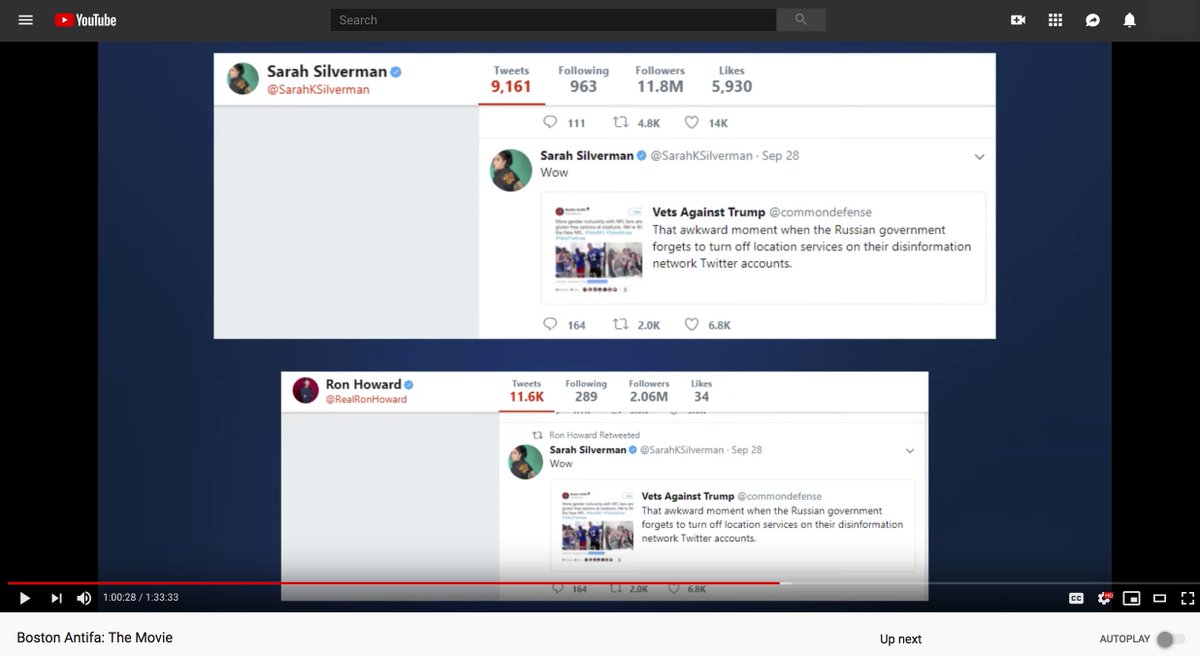1200x656 pixels.
Task: Click the reply icon with 111 replies
Action: tap(550, 122)
